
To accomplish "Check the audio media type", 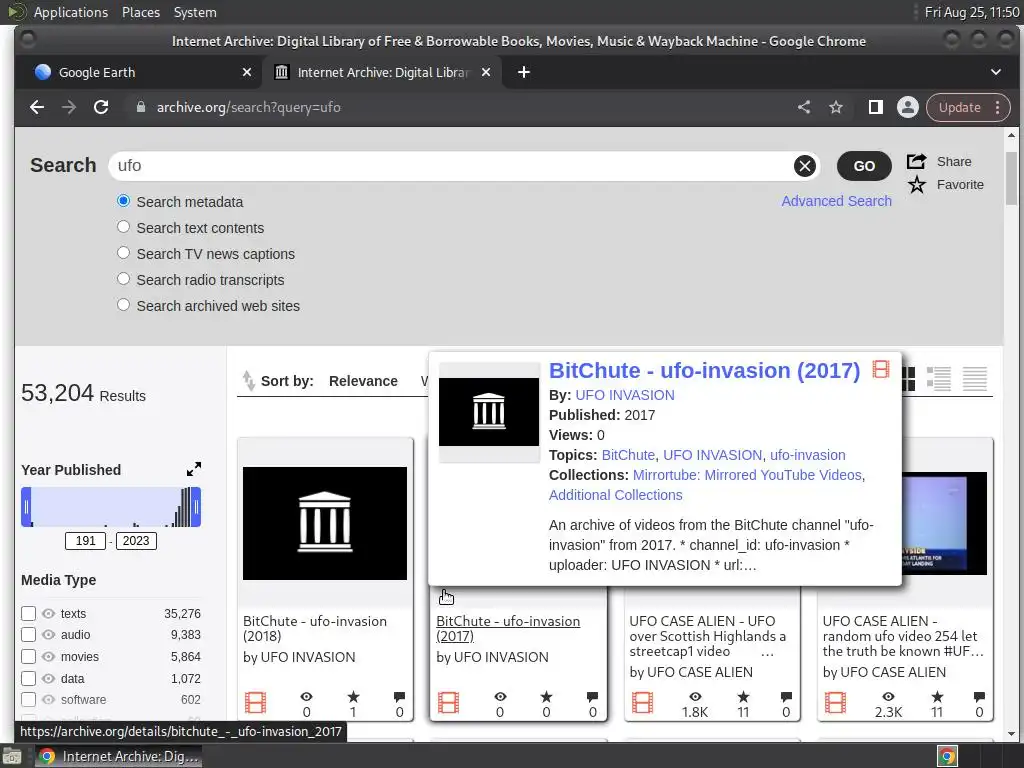I will [28, 635].
